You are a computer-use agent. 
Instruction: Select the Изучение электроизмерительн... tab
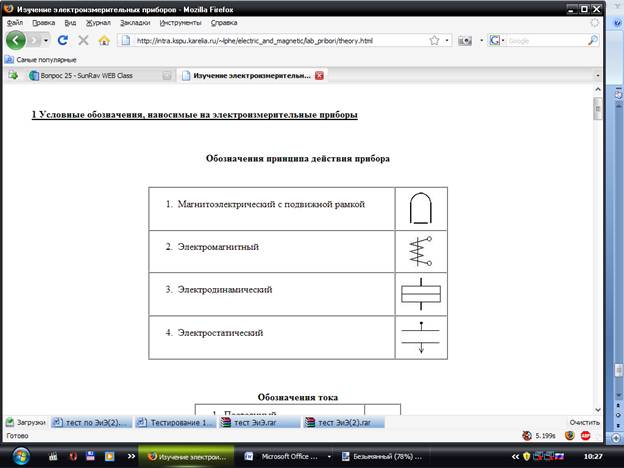coord(252,75)
